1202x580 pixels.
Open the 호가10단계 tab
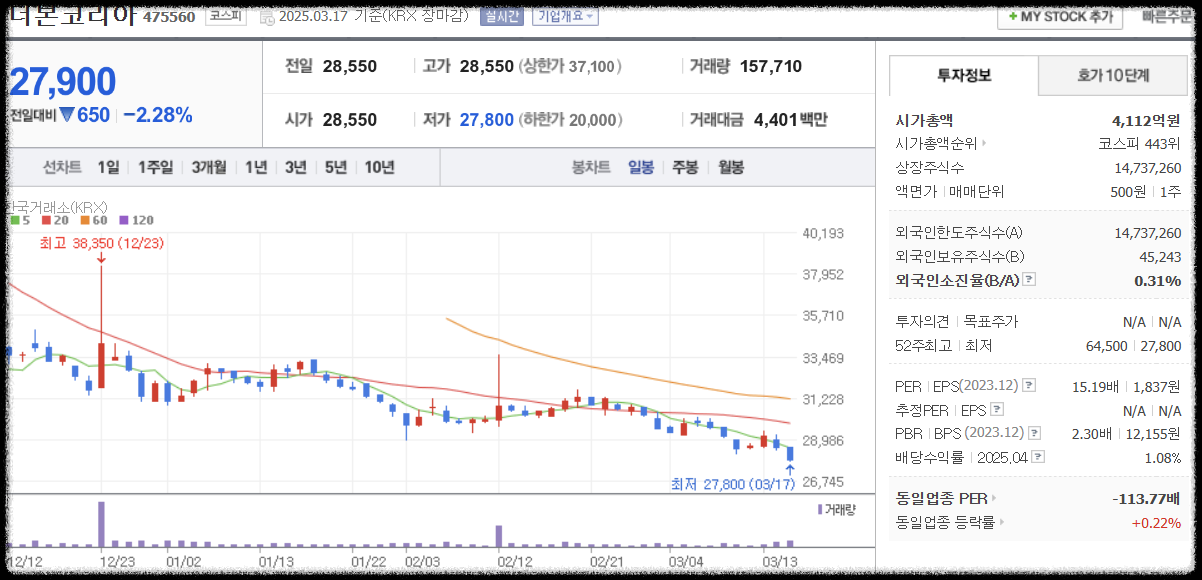(x=1113, y=75)
